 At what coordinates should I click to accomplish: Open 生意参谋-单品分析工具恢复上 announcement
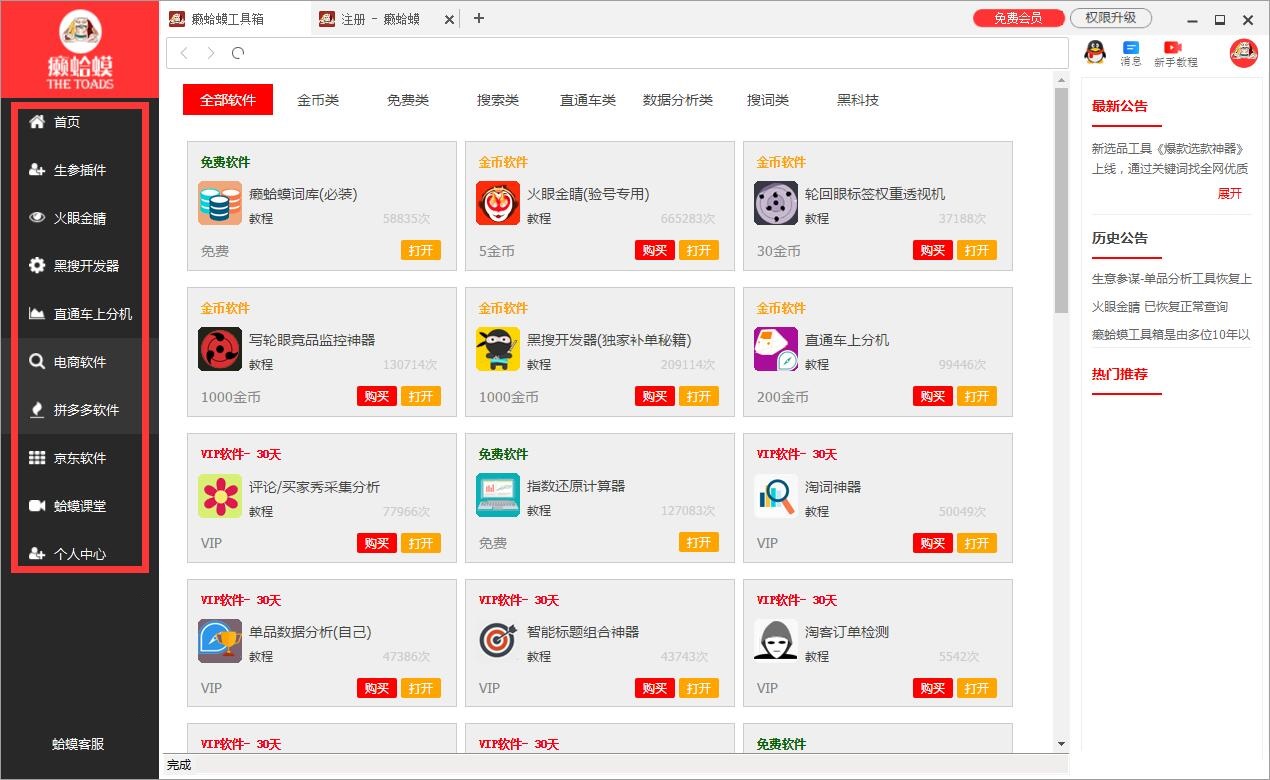point(1171,279)
